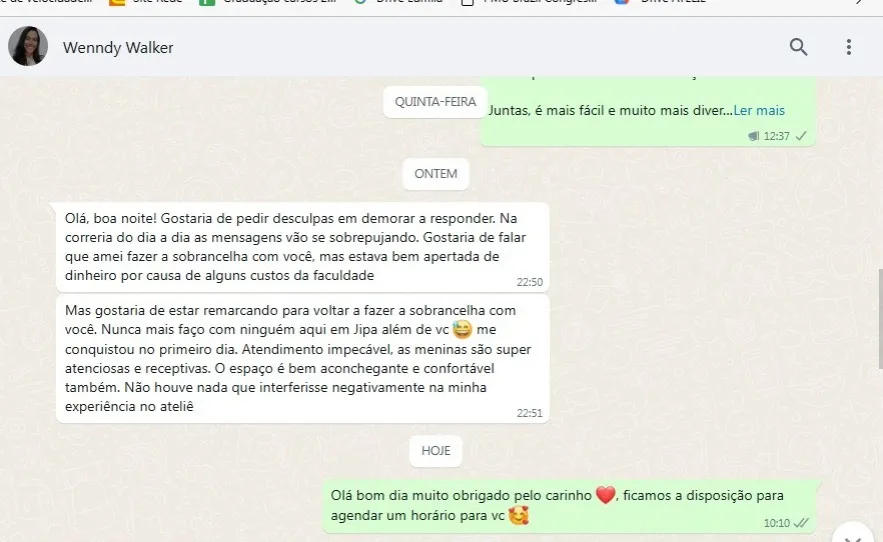Open the chat search magnifier icon
Screen dimensions: 883x542
(798, 47)
